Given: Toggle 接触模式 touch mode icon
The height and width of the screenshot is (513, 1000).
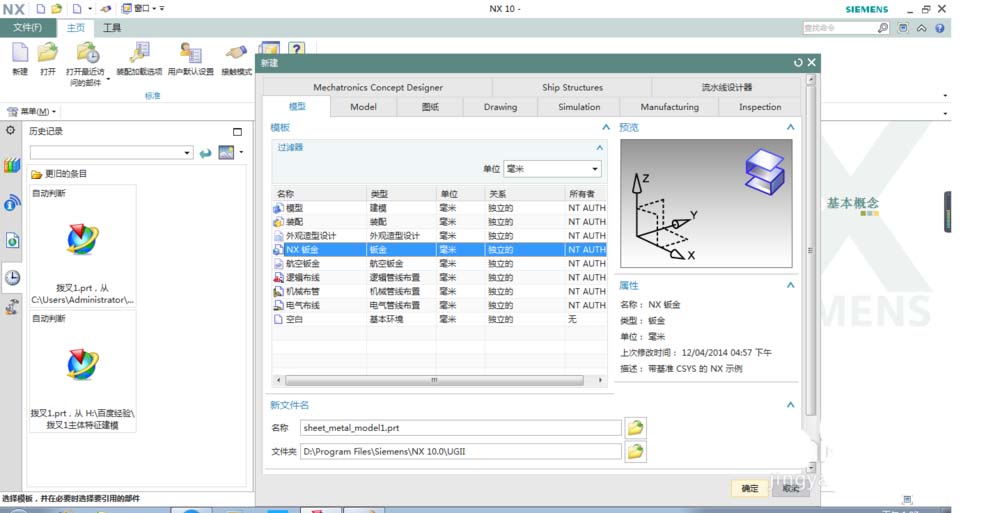Looking at the screenshot, I should click(x=237, y=53).
